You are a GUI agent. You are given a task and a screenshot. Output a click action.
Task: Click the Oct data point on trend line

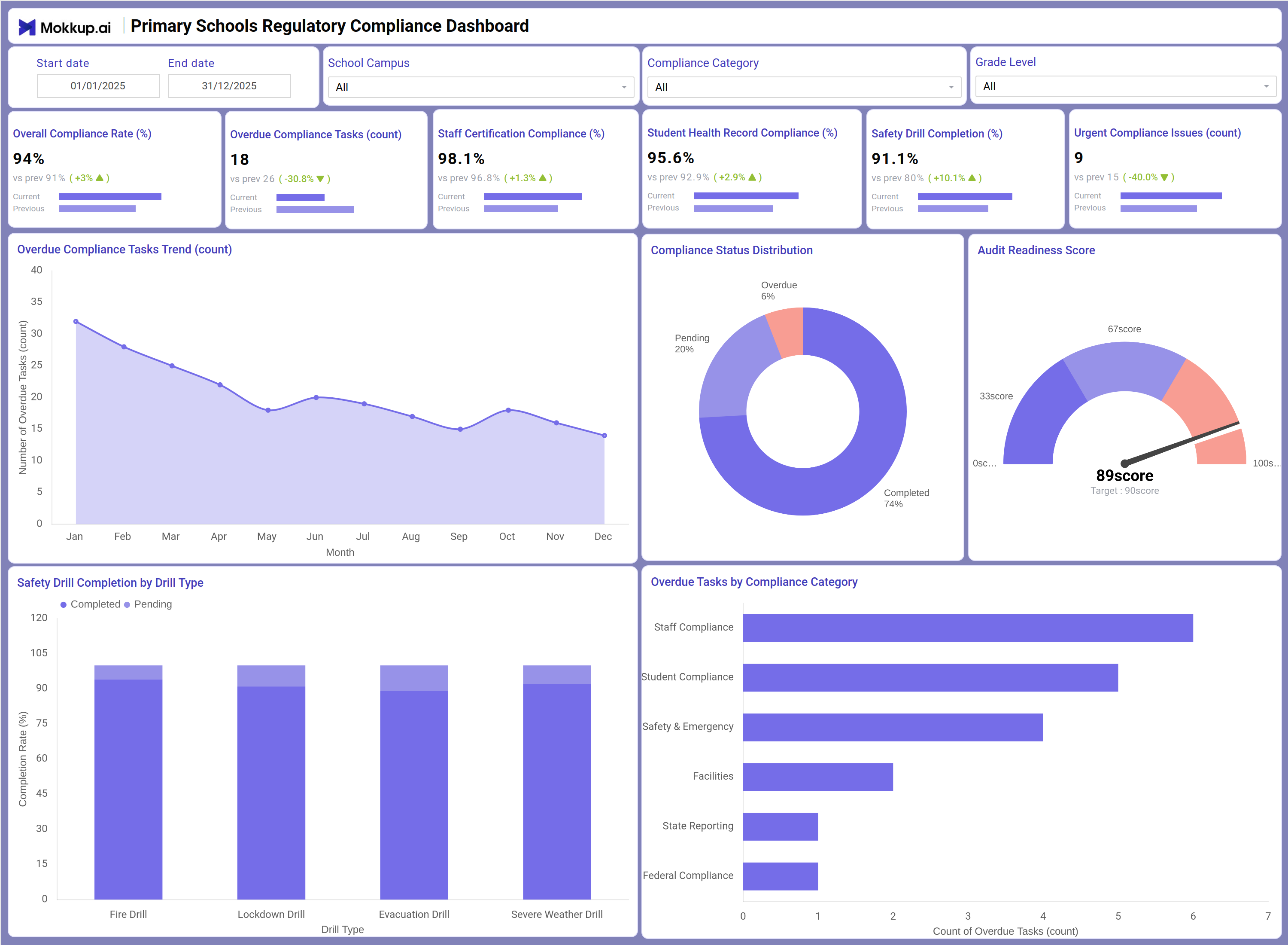pos(508,410)
